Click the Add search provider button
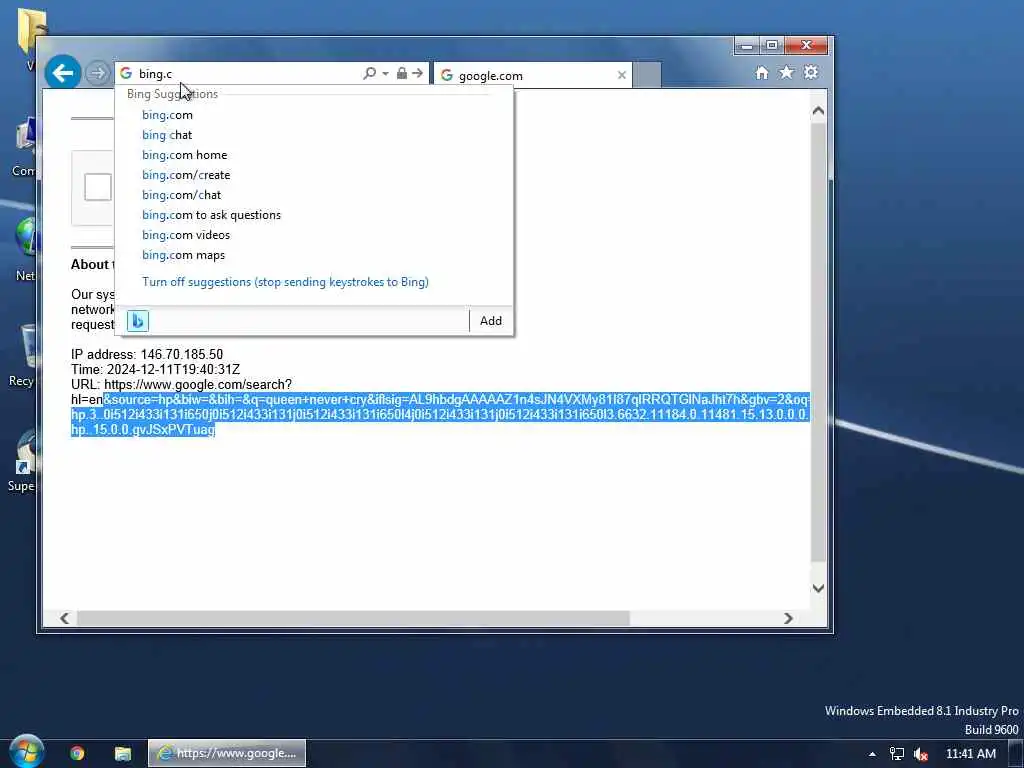 click(x=491, y=321)
